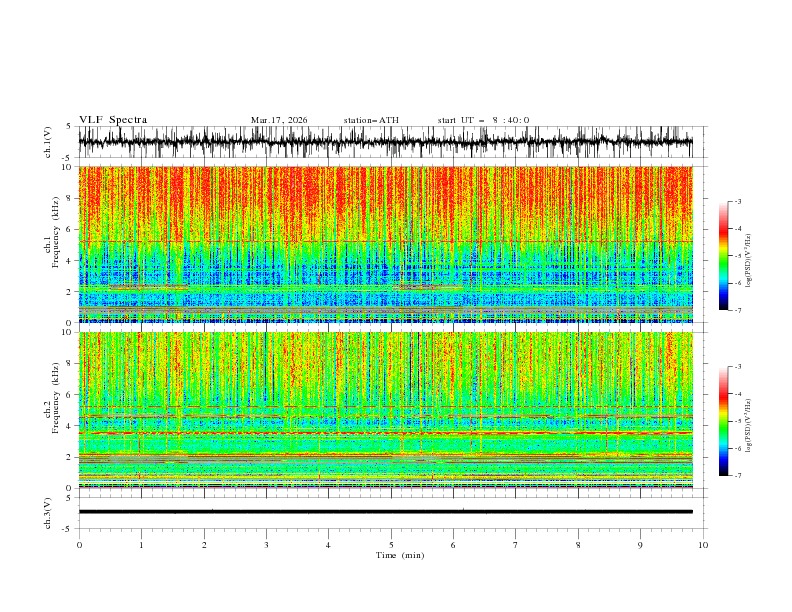The image size is (792, 612).
Task: Click the 'ch.2 Frequency (kHz)' axis label
Action: tap(52, 398)
